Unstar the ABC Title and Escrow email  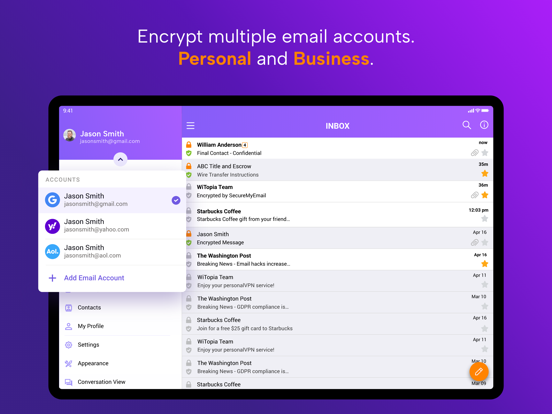(x=485, y=174)
